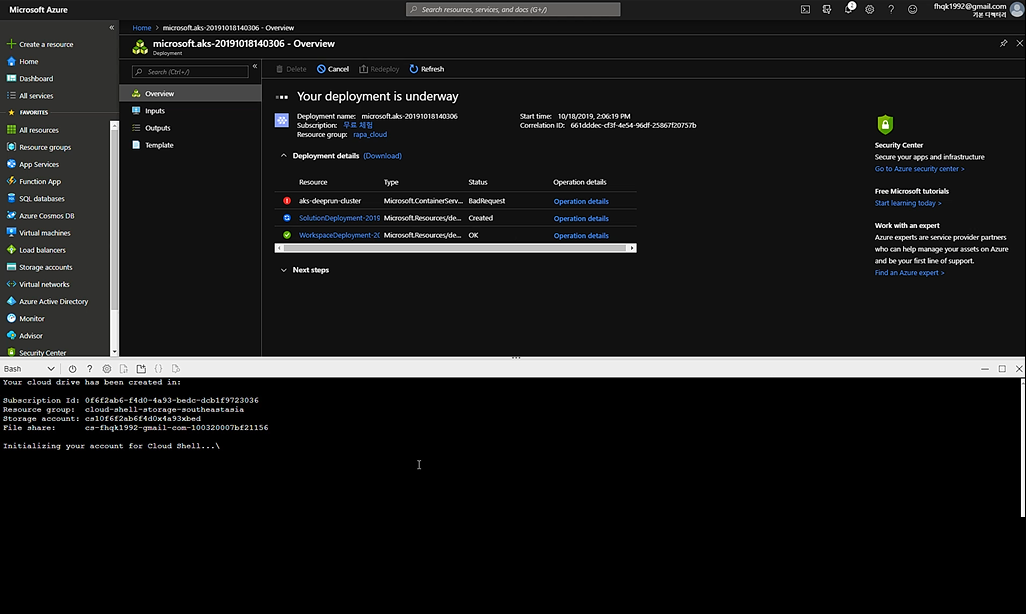Screen dimensions: 1026x614
Task: Open Directory and subscription filter icon
Action: [x=827, y=9]
